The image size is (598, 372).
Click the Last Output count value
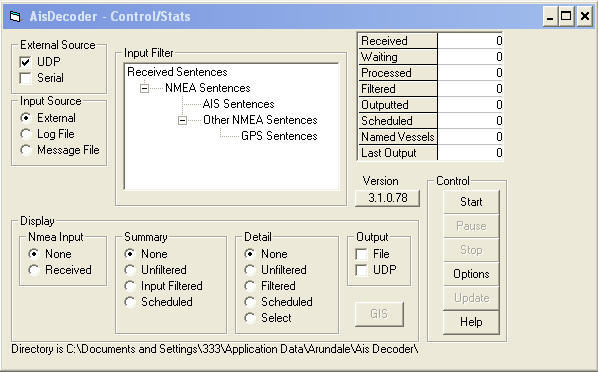tap(470, 153)
